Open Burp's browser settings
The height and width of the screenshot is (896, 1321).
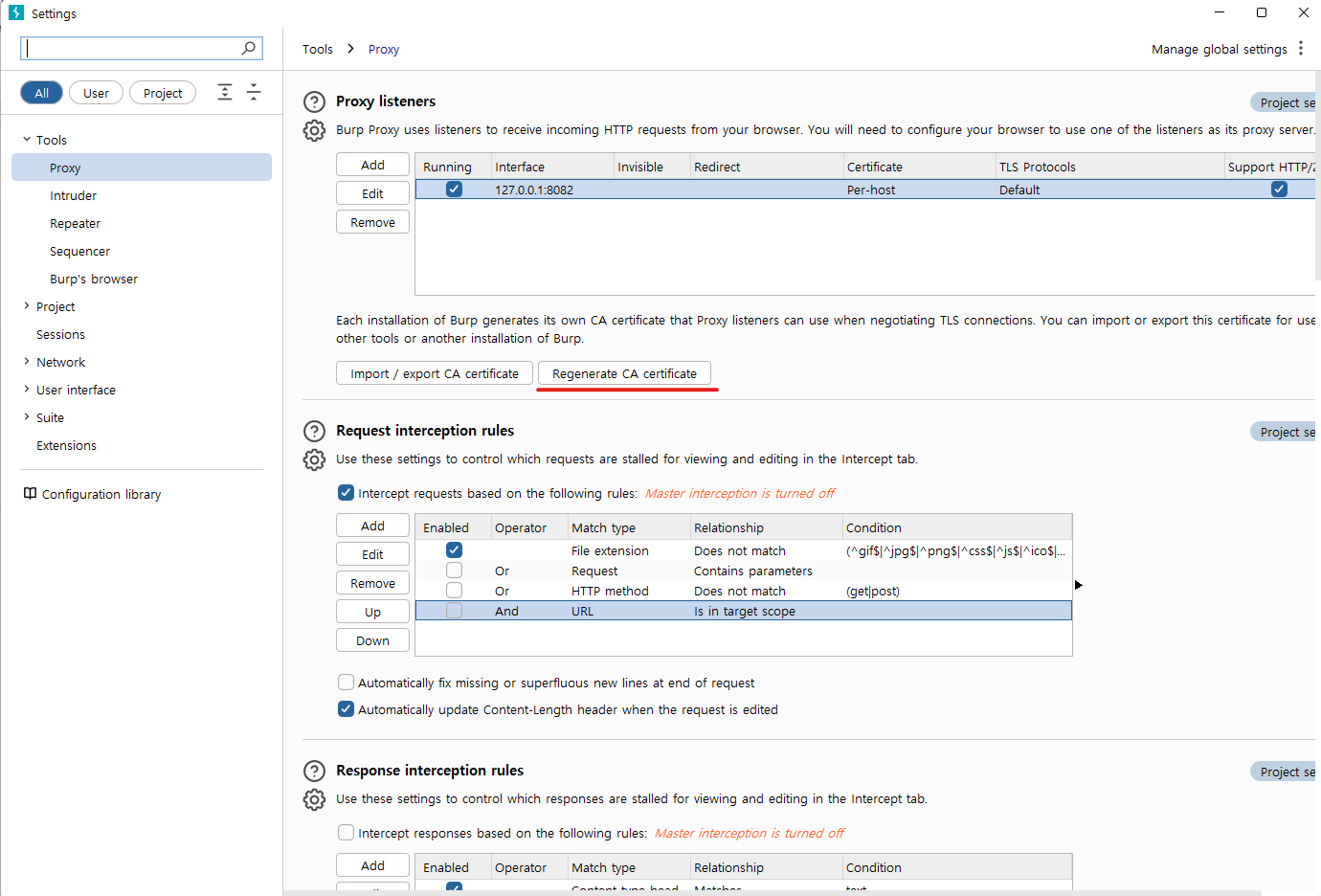pyautogui.click(x=94, y=279)
